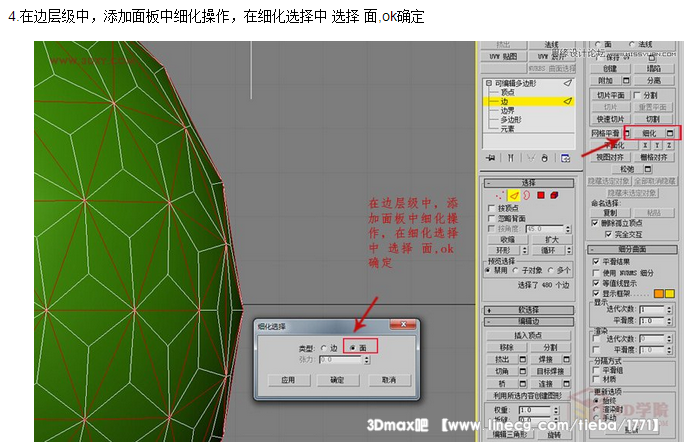Toggle 等值线显示 checkbox
Image resolution: width=688 pixels, height=442 pixels.
click(x=596, y=283)
